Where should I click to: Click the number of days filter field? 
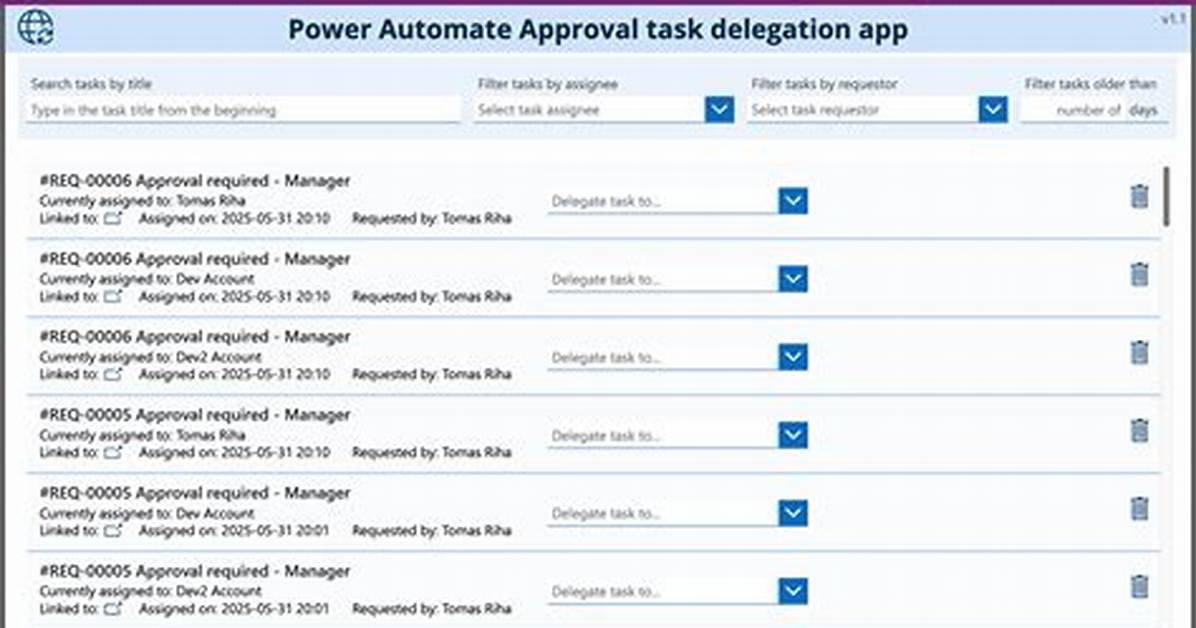click(1073, 110)
